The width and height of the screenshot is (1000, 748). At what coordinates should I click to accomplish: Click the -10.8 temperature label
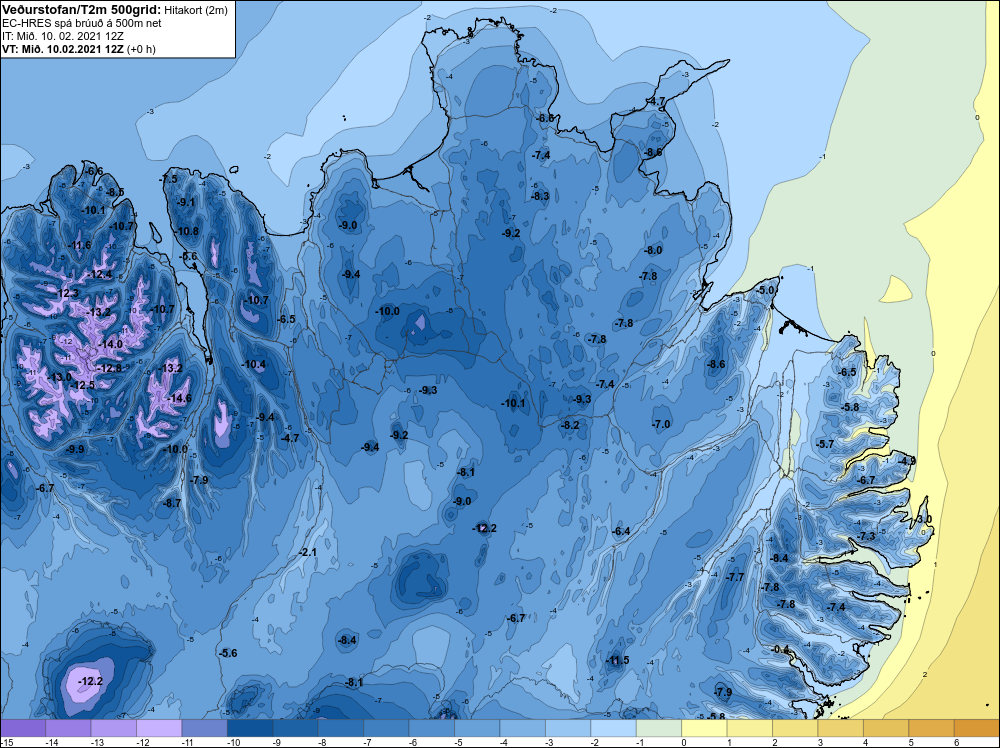(187, 231)
